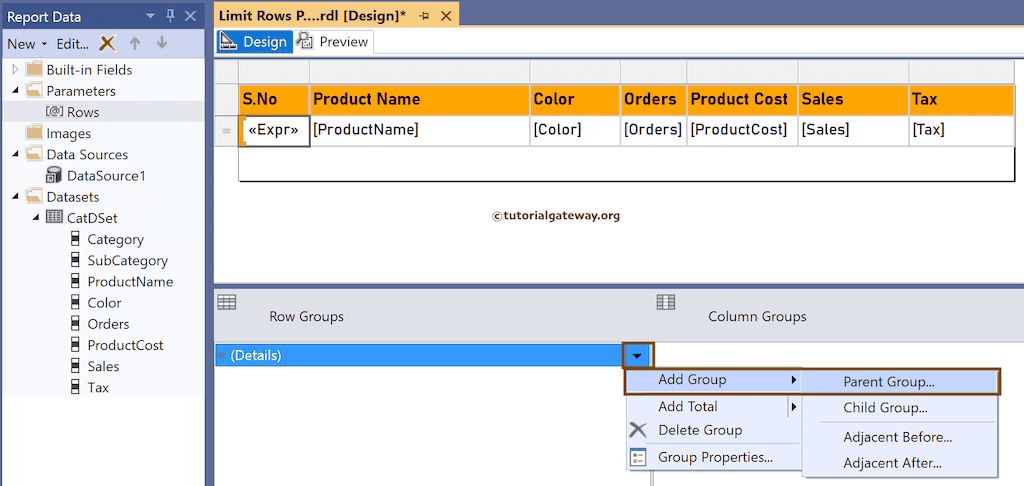Select the Rows parameter icon
The image size is (1024, 486).
pyautogui.click(x=55, y=112)
